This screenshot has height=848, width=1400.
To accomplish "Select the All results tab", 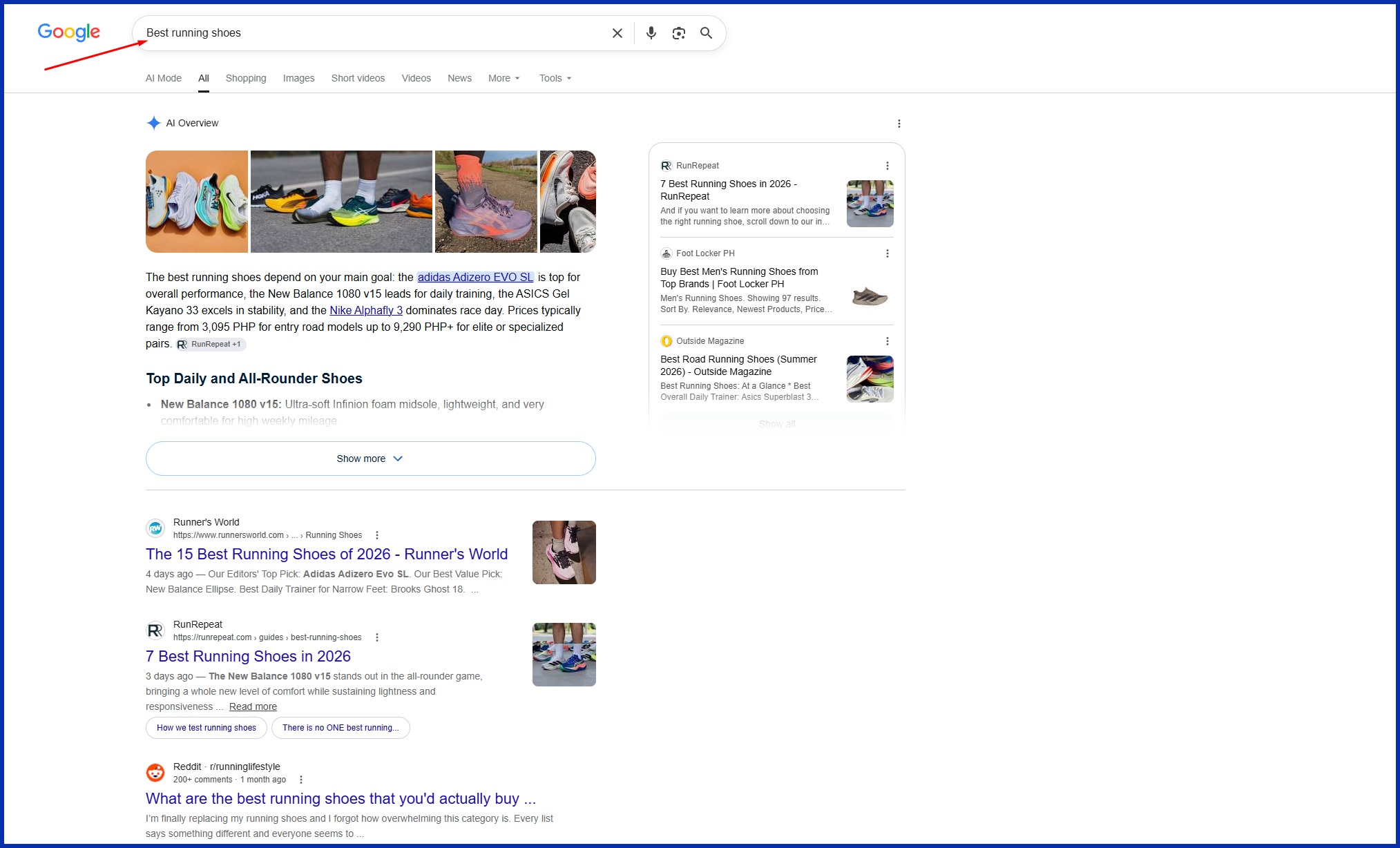I will pyautogui.click(x=204, y=78).
